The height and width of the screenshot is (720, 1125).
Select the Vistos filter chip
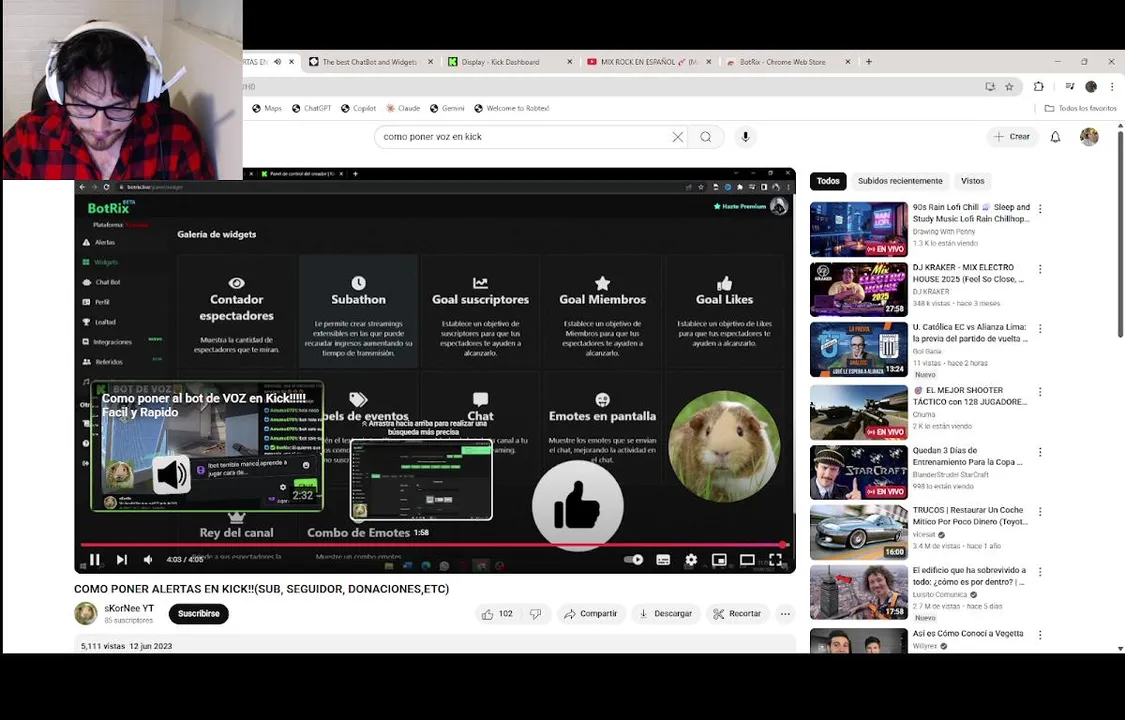[x=972, y=181]
